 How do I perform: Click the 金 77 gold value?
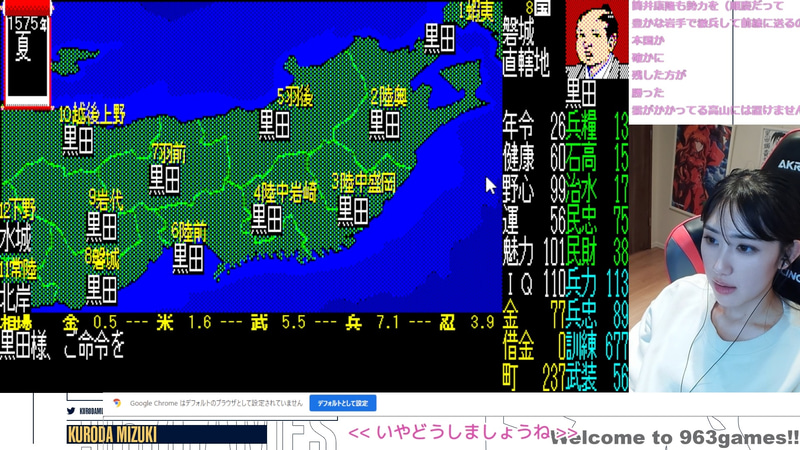(x=534, y=316)
